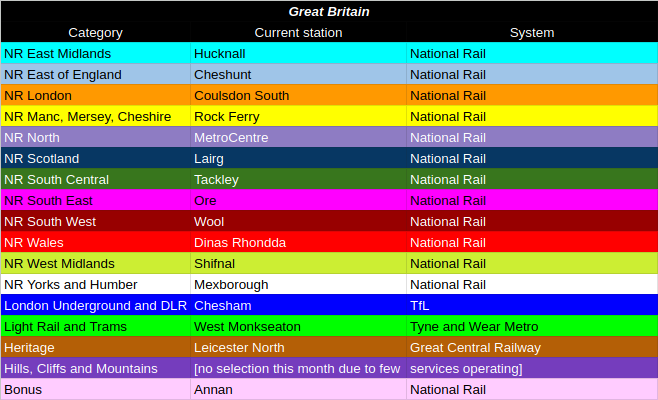The width and height of the screenshot is (658, 400).
Task: Select the Coulsdon South station entry
Action: 241,95
